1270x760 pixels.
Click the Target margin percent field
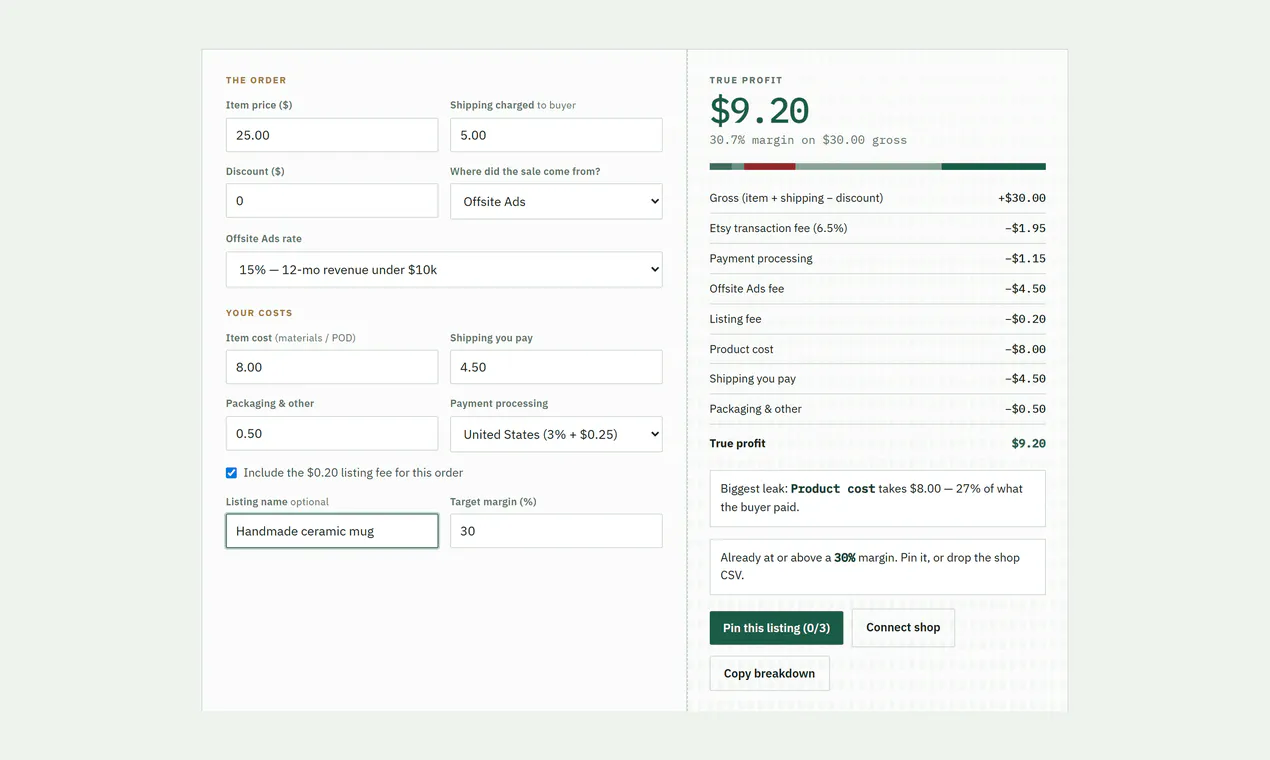click(556, 531)
